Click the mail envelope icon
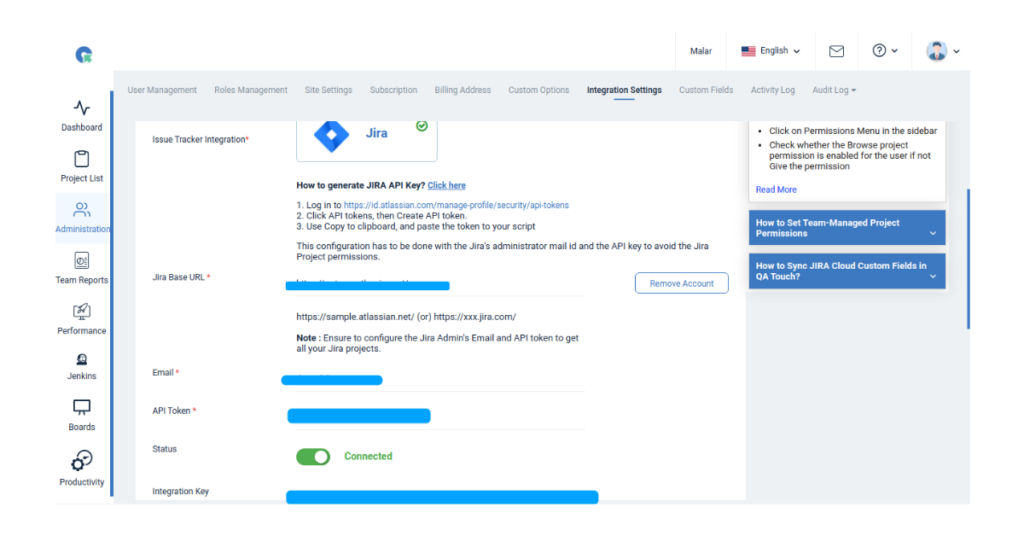This screenshot has height=536, width=1024. click(x=837, y=51)
